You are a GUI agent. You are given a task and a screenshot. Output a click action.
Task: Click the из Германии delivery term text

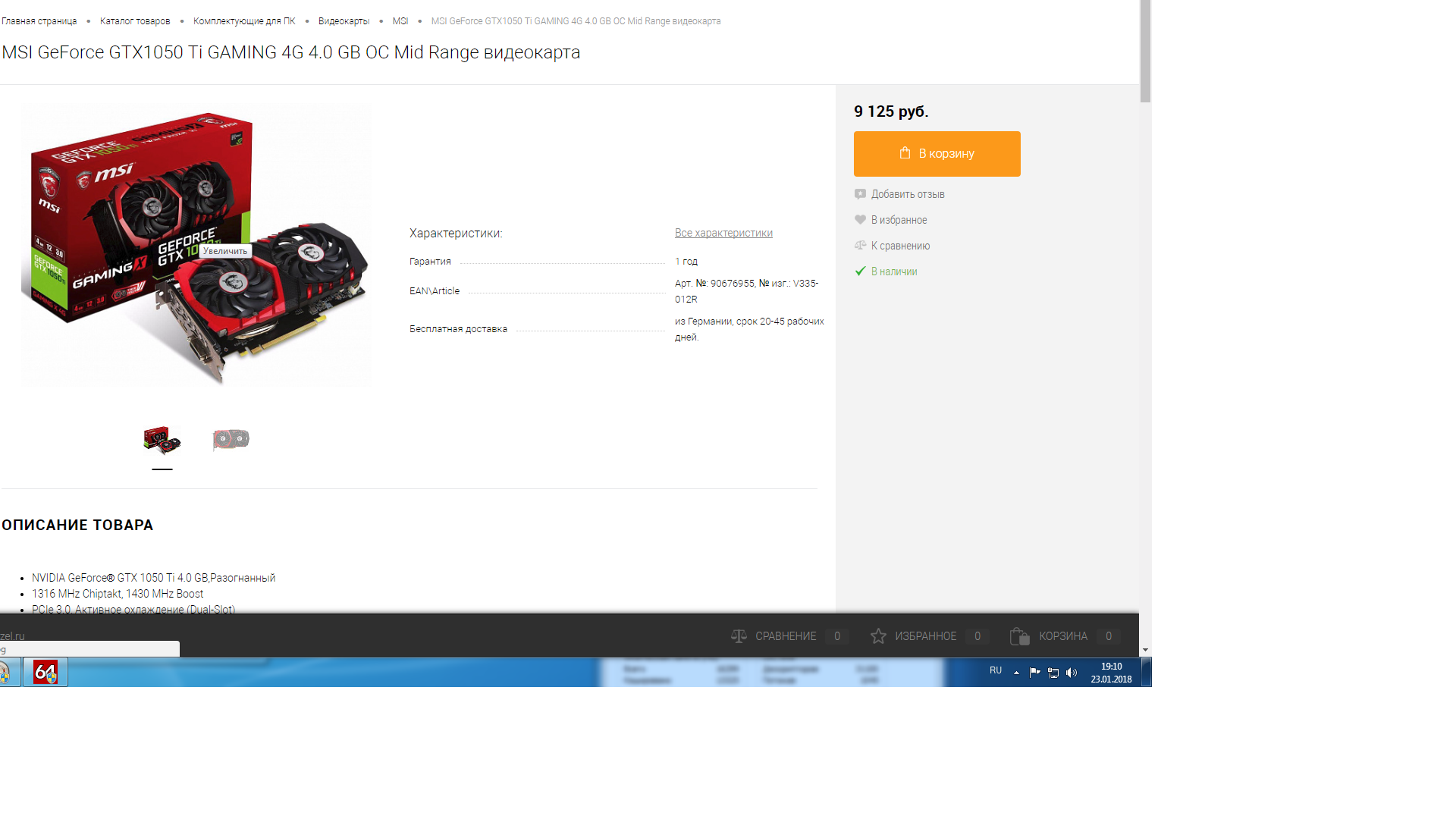click(x=749, y=329)
